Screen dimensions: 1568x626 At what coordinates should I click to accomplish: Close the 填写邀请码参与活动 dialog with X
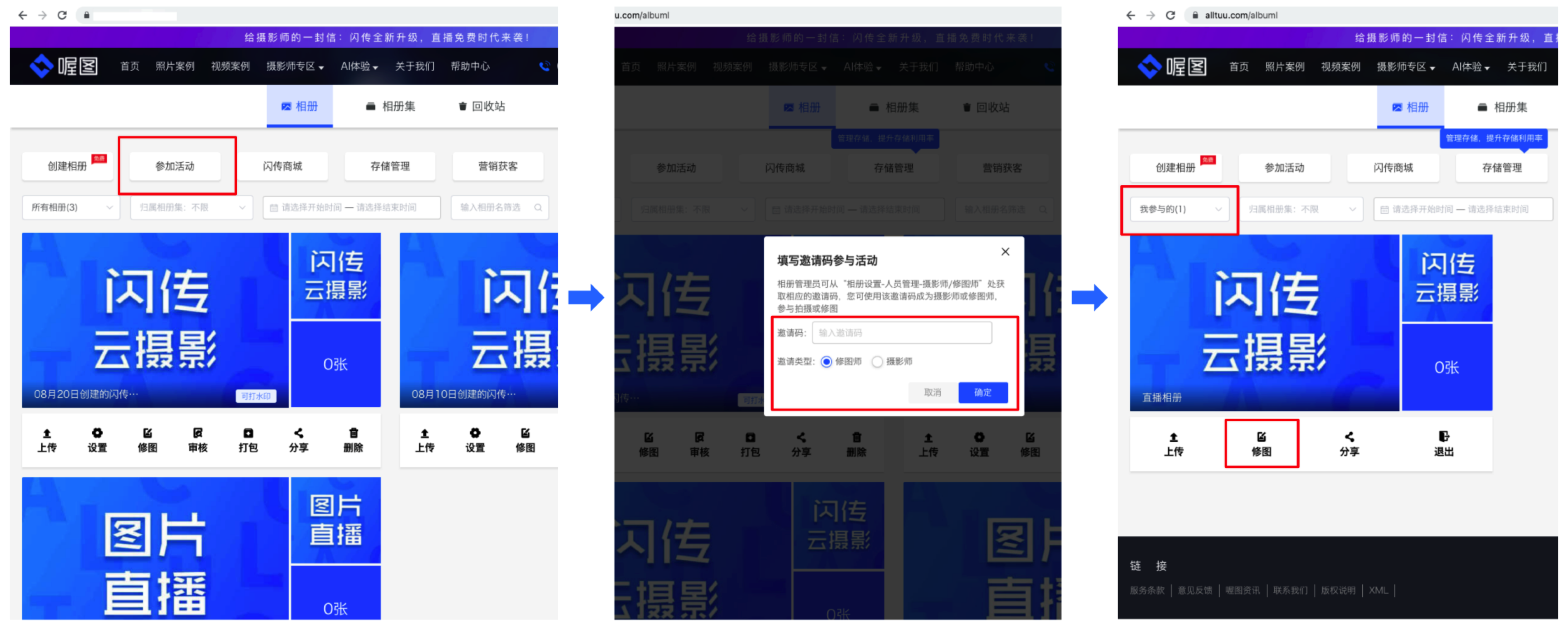point(1005,252)
